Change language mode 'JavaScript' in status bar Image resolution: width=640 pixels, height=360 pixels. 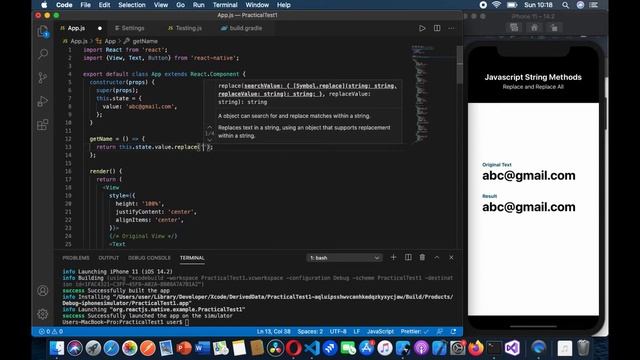pos(380,331)
